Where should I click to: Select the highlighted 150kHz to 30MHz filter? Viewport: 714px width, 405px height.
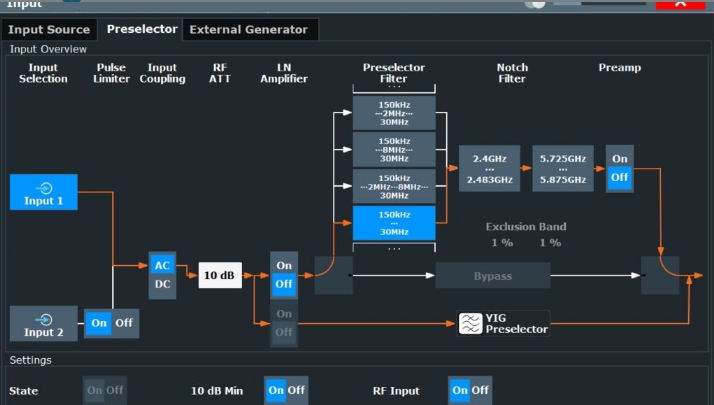[394, 223]
